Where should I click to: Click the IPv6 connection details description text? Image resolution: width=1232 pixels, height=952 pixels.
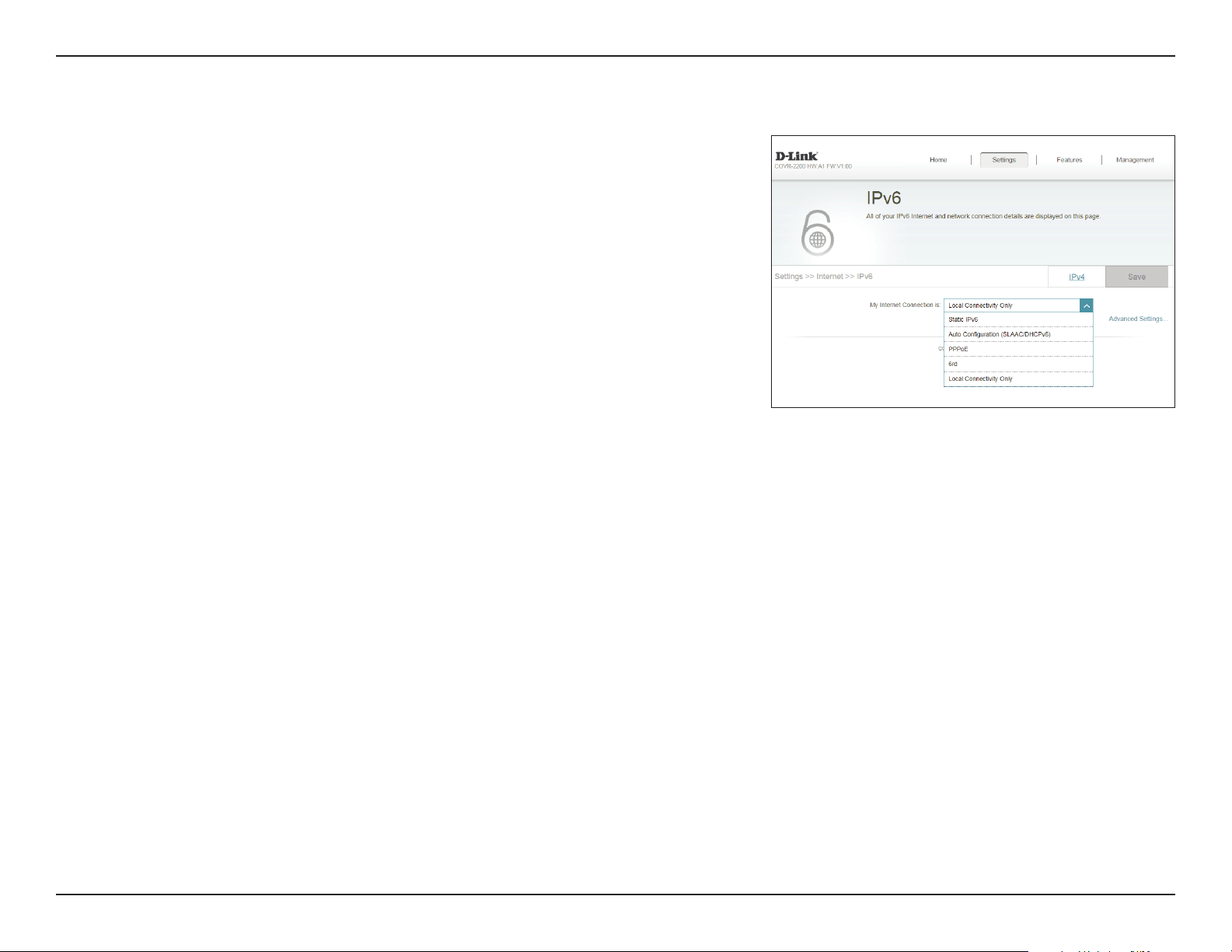pos(983,216)
